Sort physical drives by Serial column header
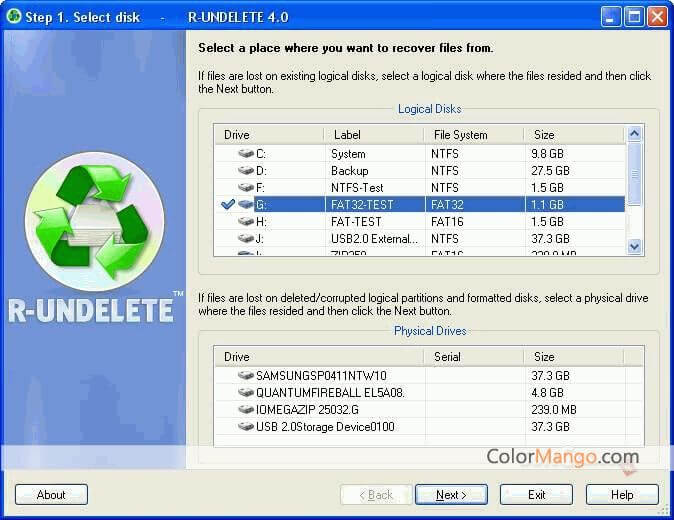The height and width of the screenshot is (520, 674). (x=475, y=357)
